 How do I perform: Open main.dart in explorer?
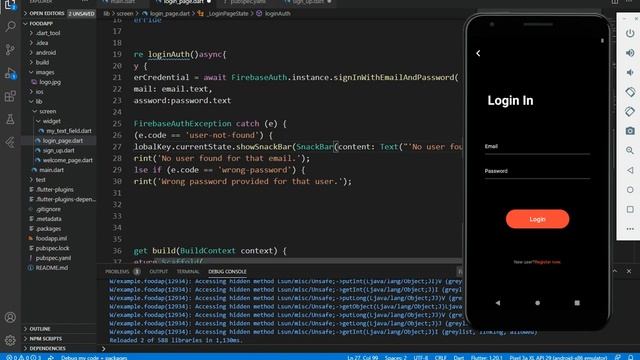(x=51, y=170)
